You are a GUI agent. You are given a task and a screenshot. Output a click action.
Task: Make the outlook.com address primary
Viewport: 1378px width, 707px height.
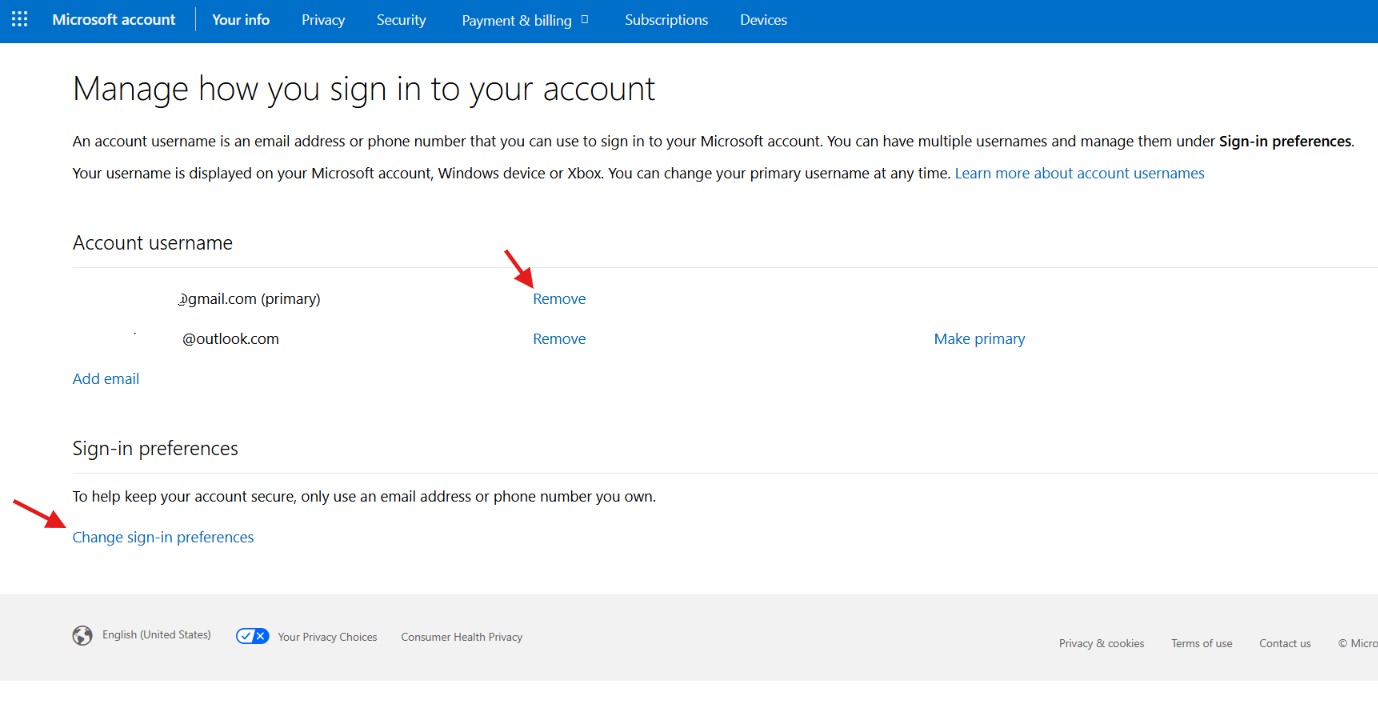click(x=979, y=339)
